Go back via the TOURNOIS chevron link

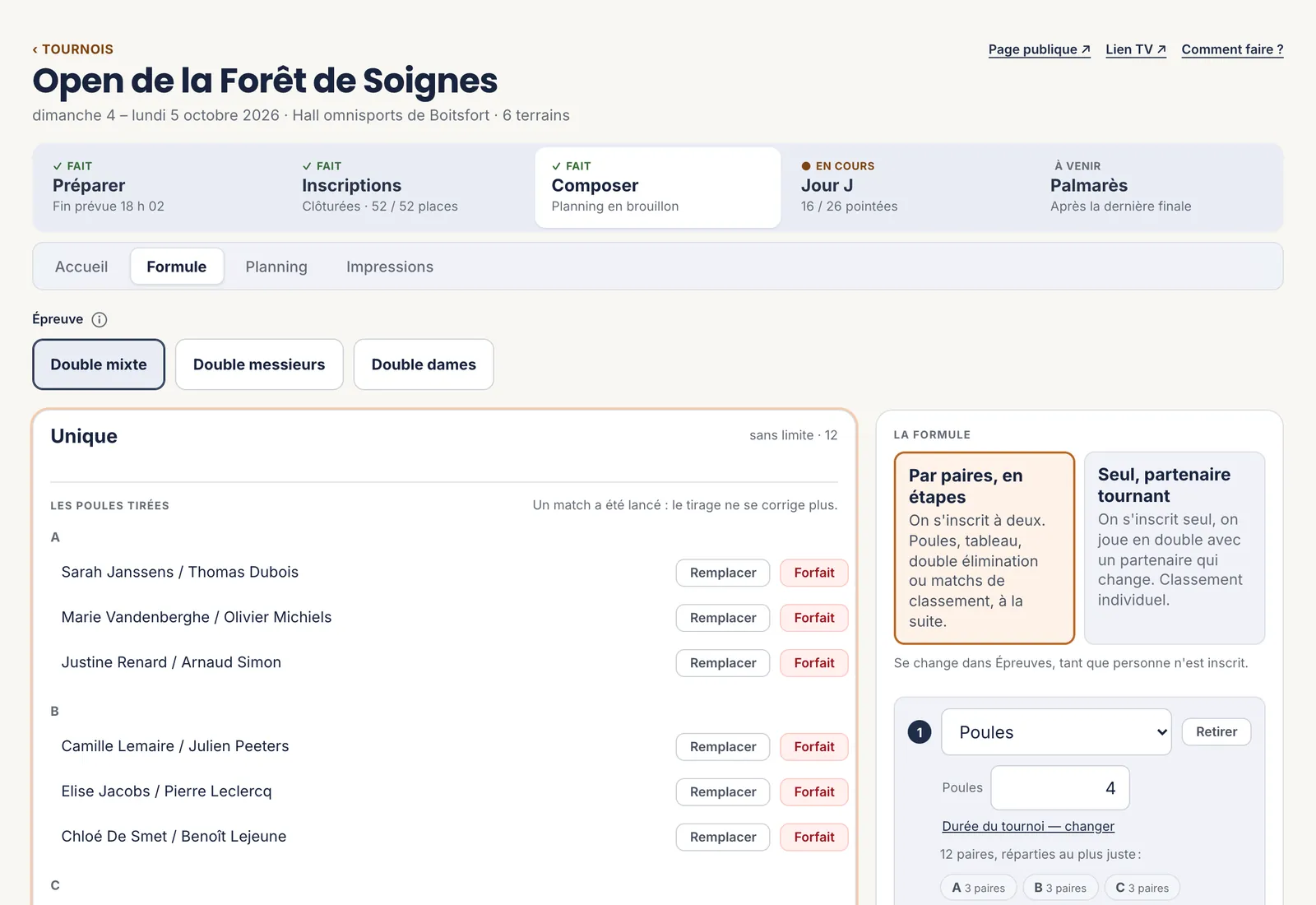[73, 49]
